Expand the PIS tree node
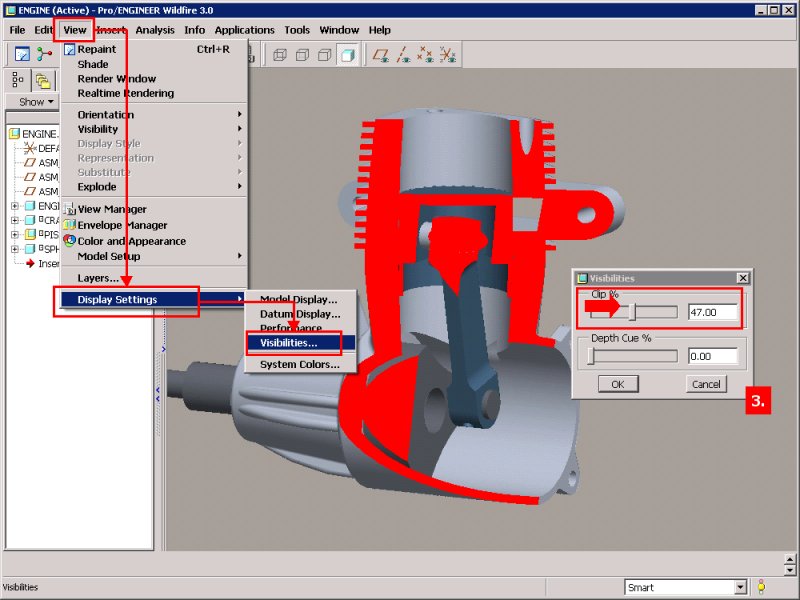 (15, 235)
